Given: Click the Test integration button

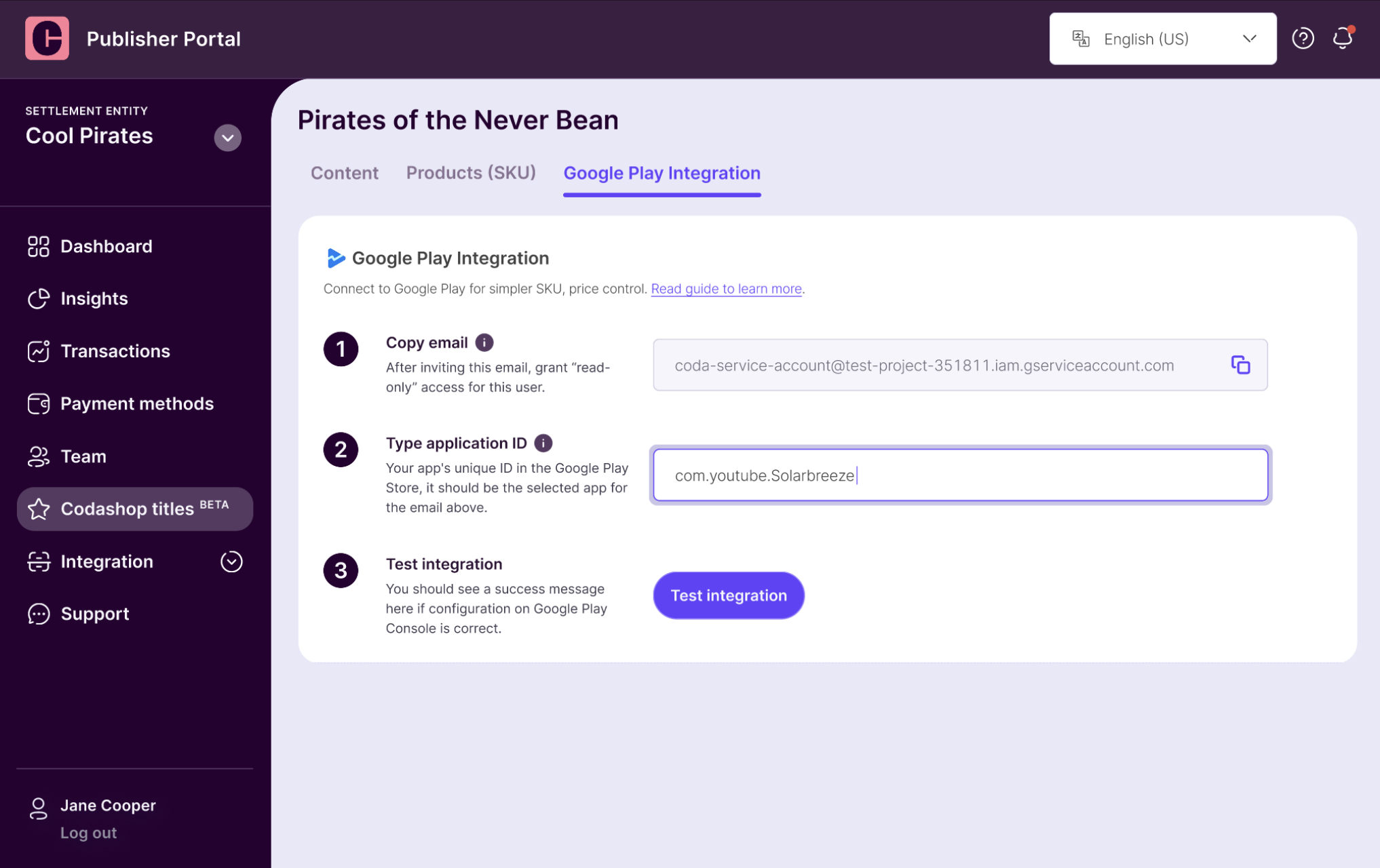Looking at the screenshot, I should click(x=729, y=595).
